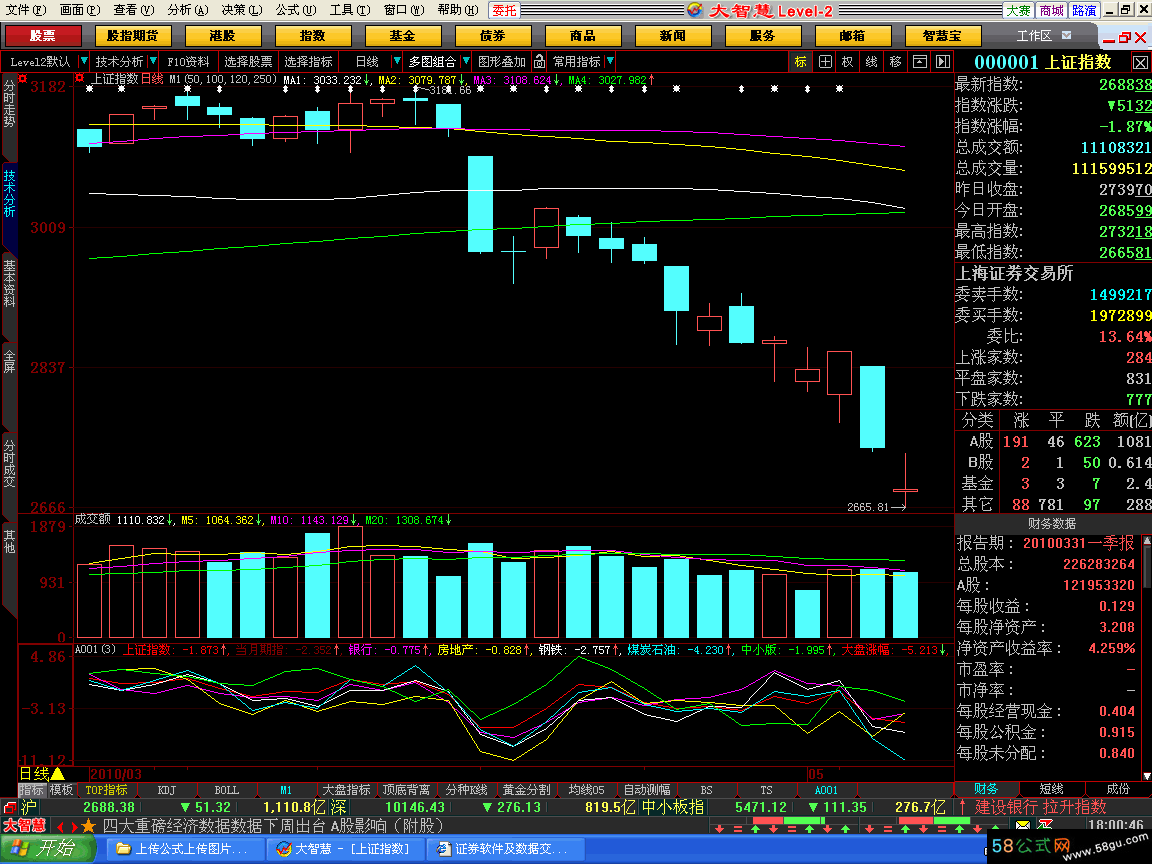Click the 股指期货 button
This screenshot has height=864, width=1152.
click(133, 35)
